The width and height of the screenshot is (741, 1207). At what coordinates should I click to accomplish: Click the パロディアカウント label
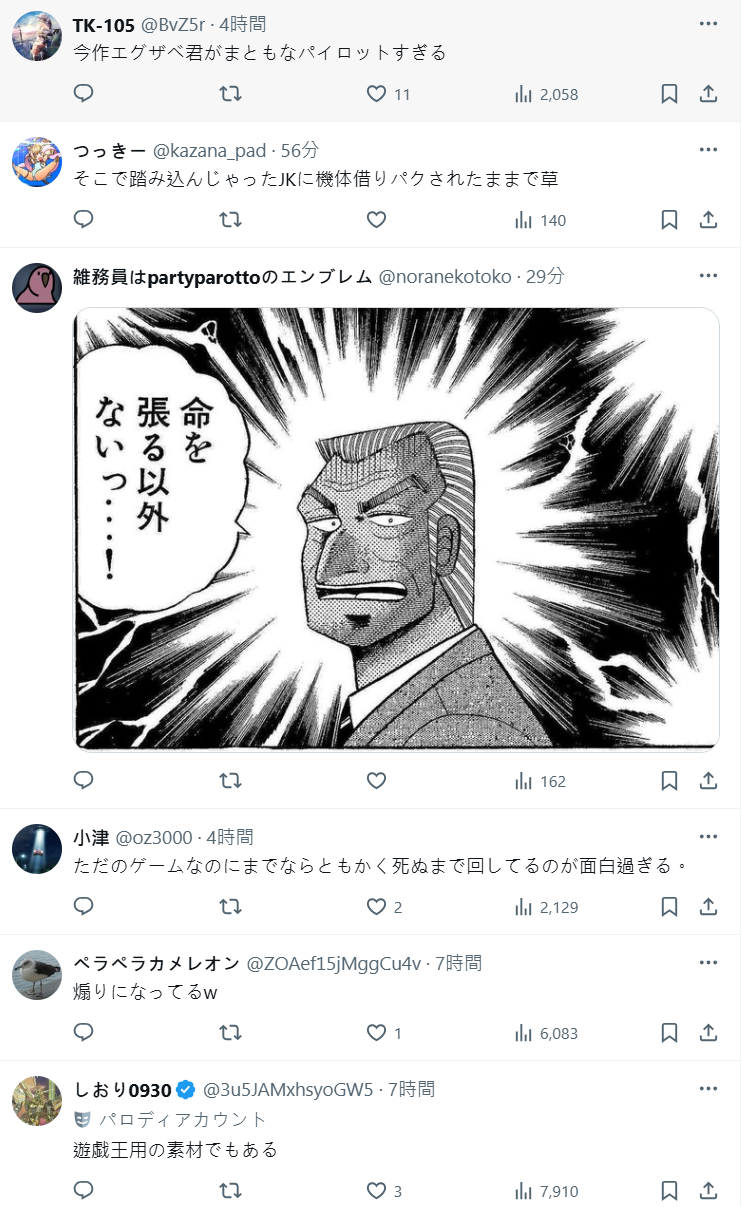point(183,1119)
